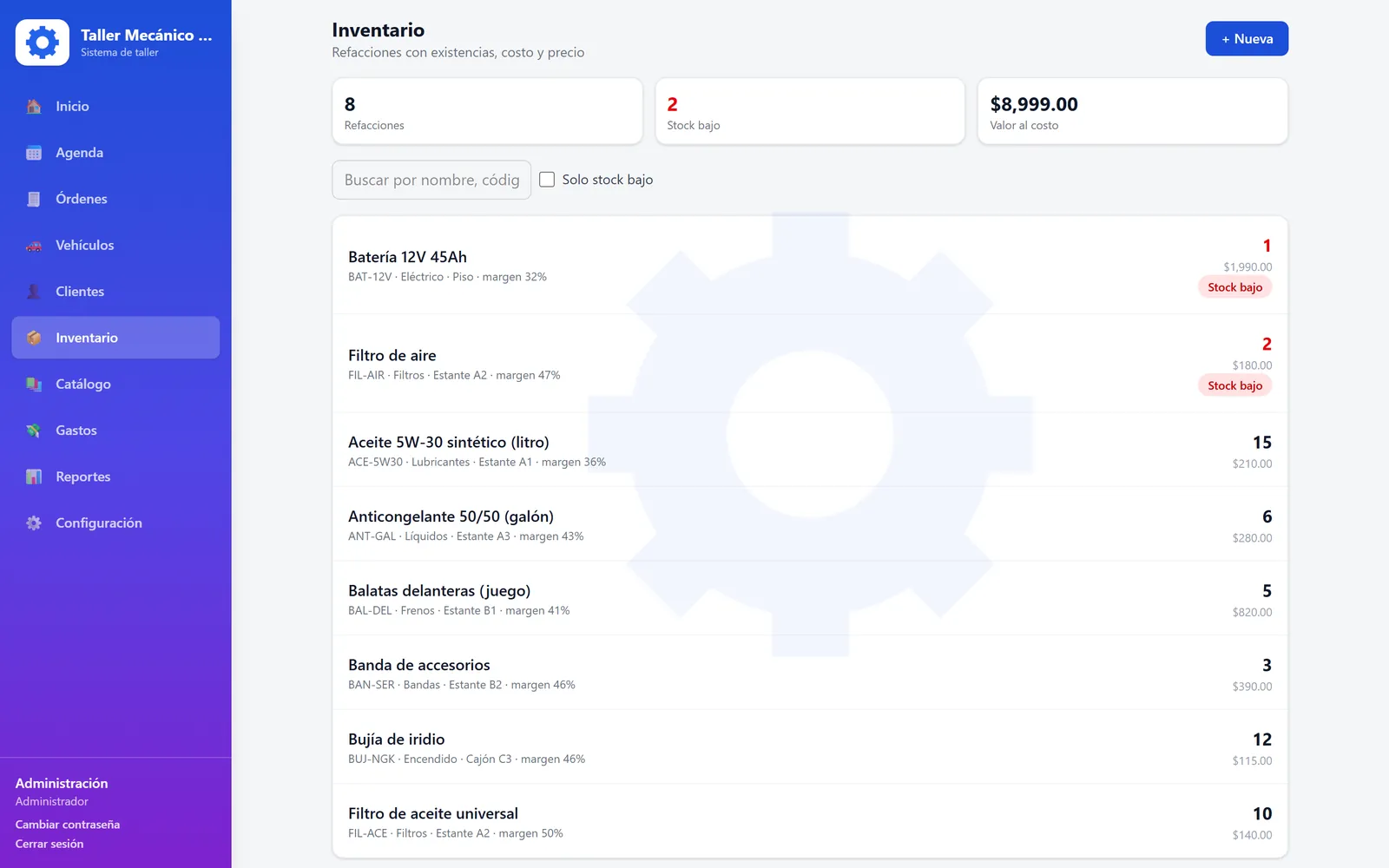1389x868 pixels.
Task: Open the Reportes label
Action: [83, 477]
